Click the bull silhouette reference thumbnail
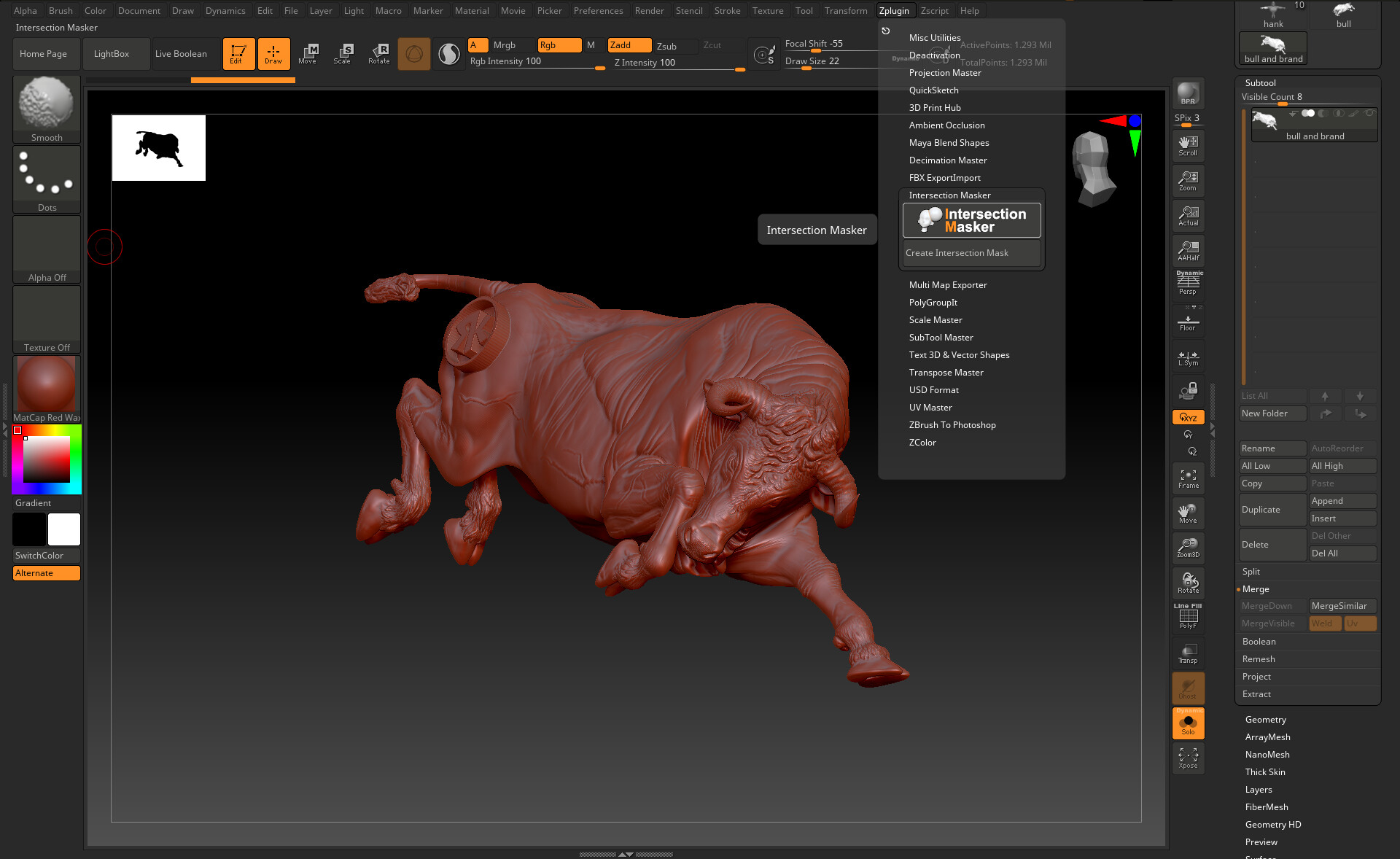This screenshot has width=1400, height=859. [159, 148]
